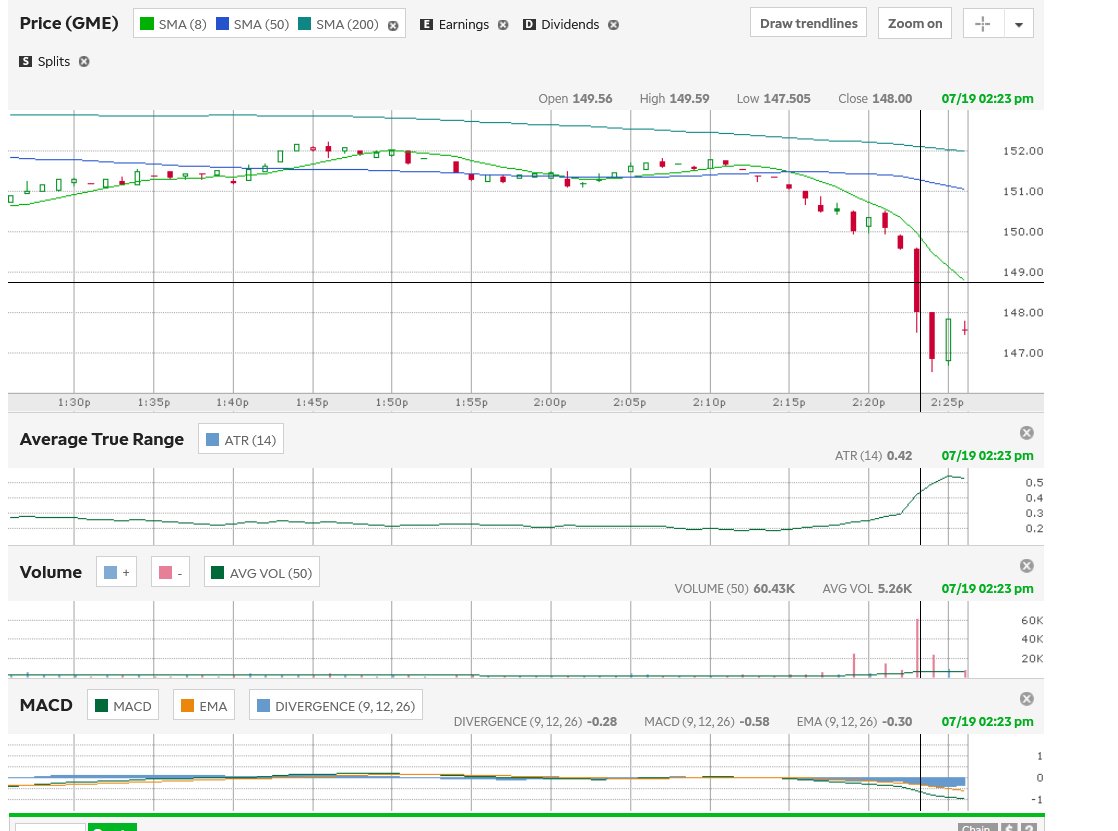Click the MACD (9, 12, 26) -0.58 readout
1118x831 pixels.
coord(707,721)
